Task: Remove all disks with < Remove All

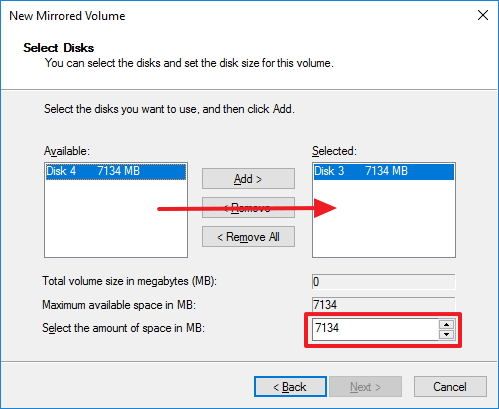Action: coord(248,237)
